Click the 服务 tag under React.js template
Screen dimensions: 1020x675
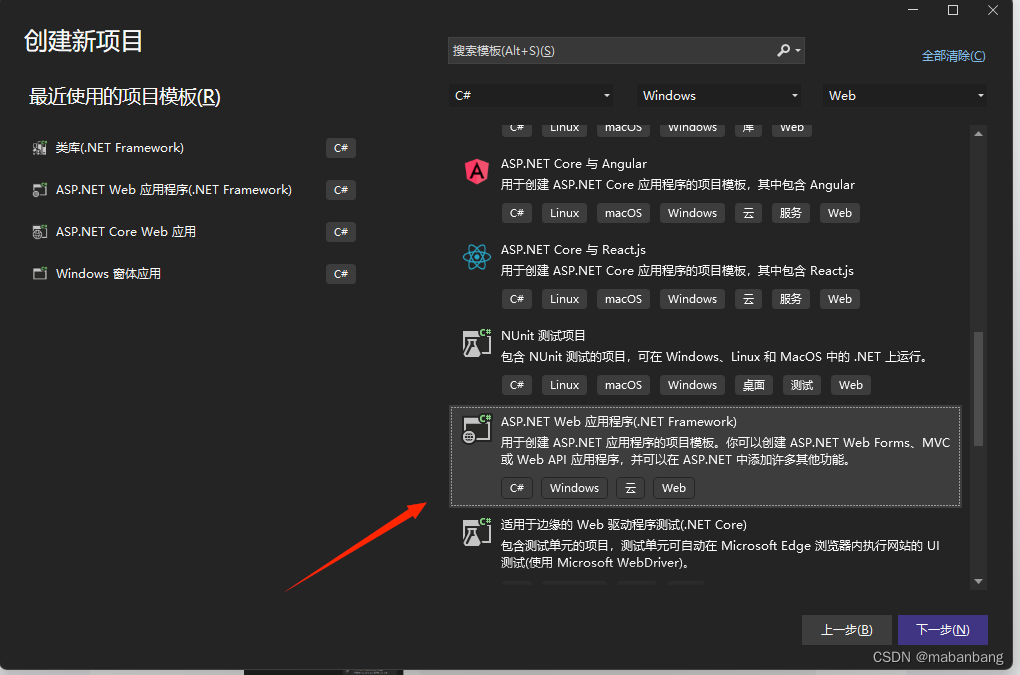pos(790,299)
